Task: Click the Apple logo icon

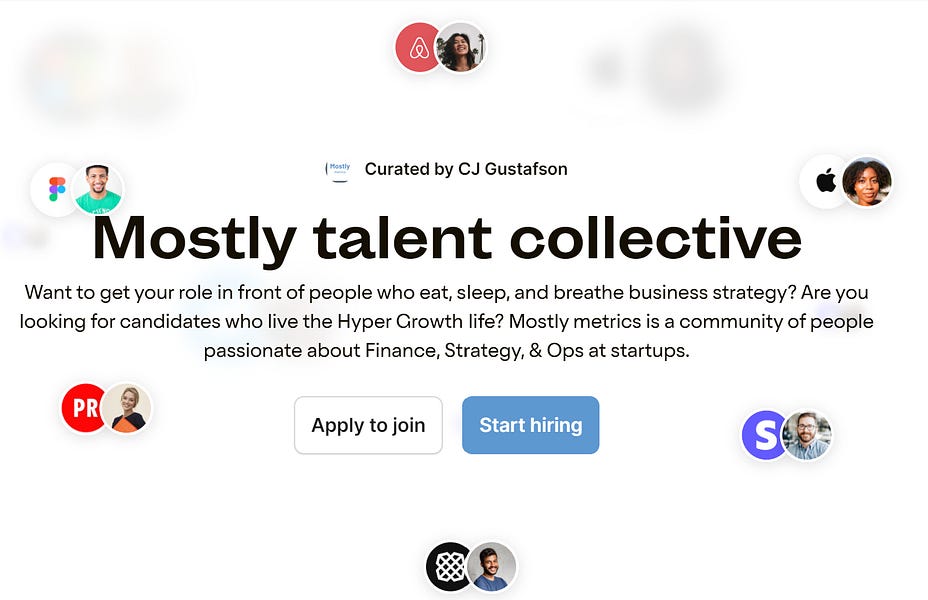Action: [824, 181]
